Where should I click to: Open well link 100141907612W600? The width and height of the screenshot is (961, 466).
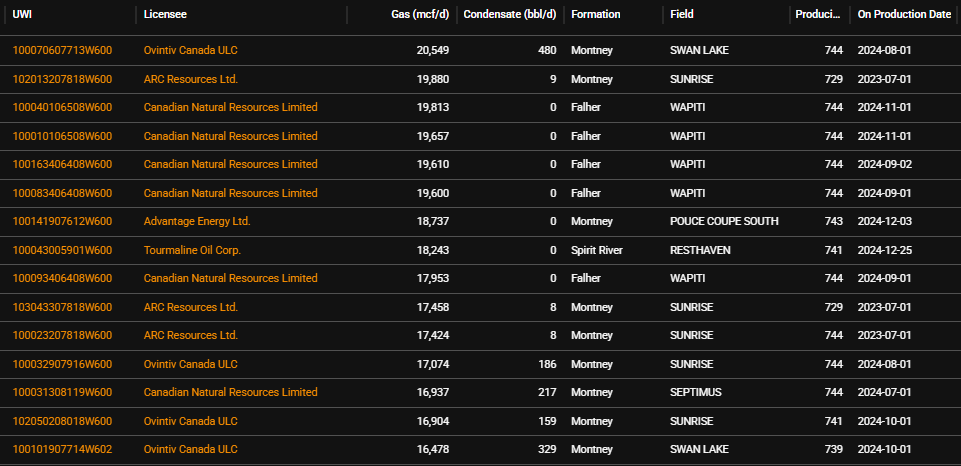(62, 221)
